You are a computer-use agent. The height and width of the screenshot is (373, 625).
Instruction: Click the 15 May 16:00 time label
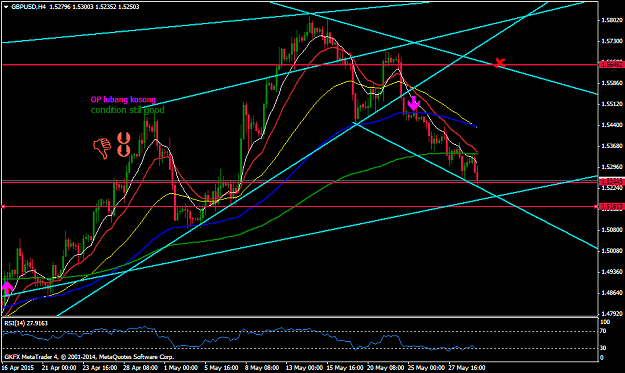344,367
